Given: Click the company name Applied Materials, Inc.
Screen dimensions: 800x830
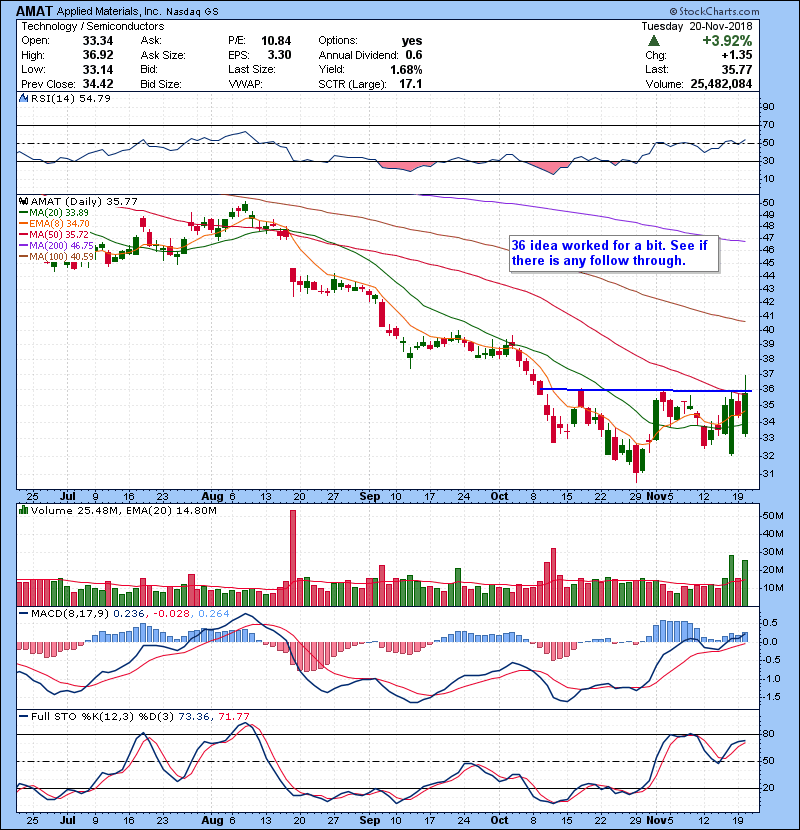Looking at the screenshot, I should (109, 11).
